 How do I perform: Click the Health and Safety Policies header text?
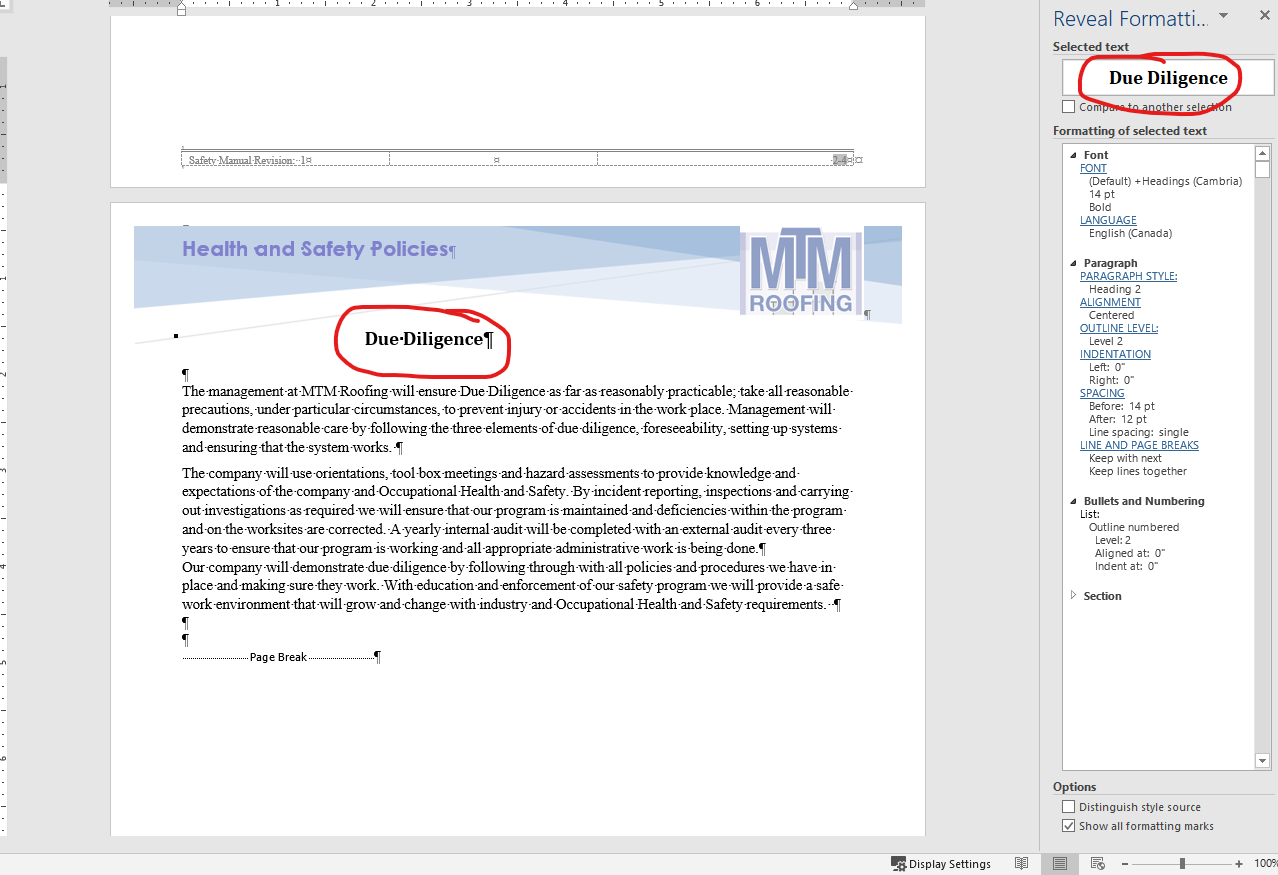(x=315, y=249)
